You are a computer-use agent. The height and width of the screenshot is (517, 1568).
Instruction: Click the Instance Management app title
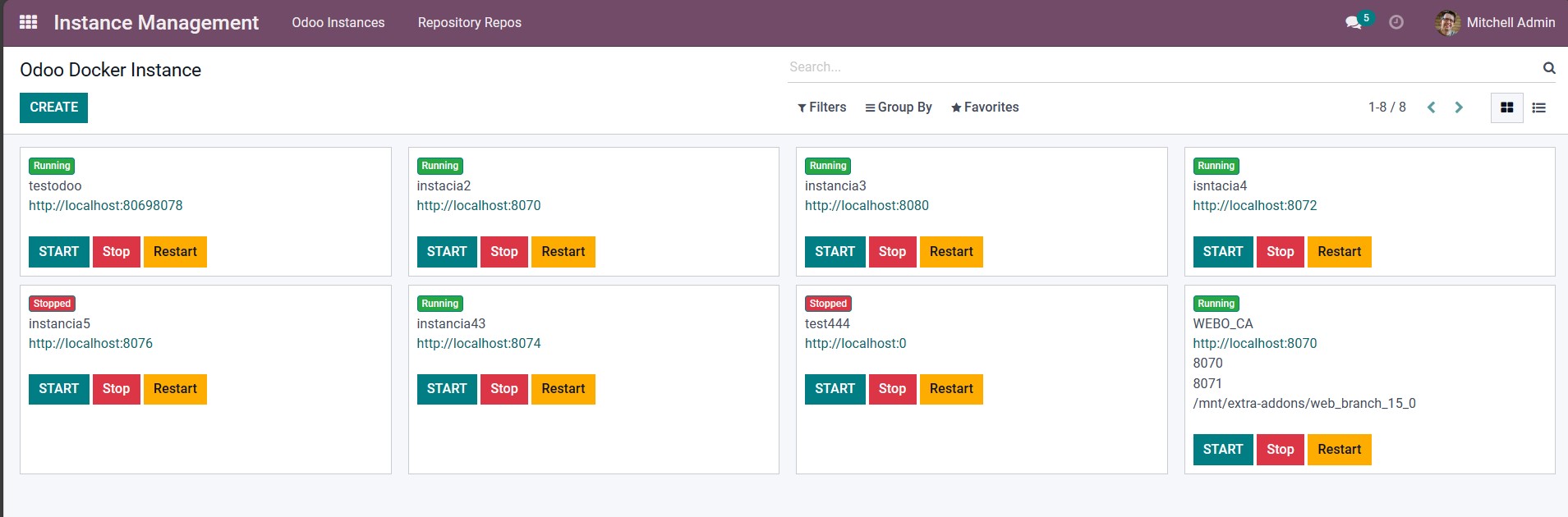[156, 22]
